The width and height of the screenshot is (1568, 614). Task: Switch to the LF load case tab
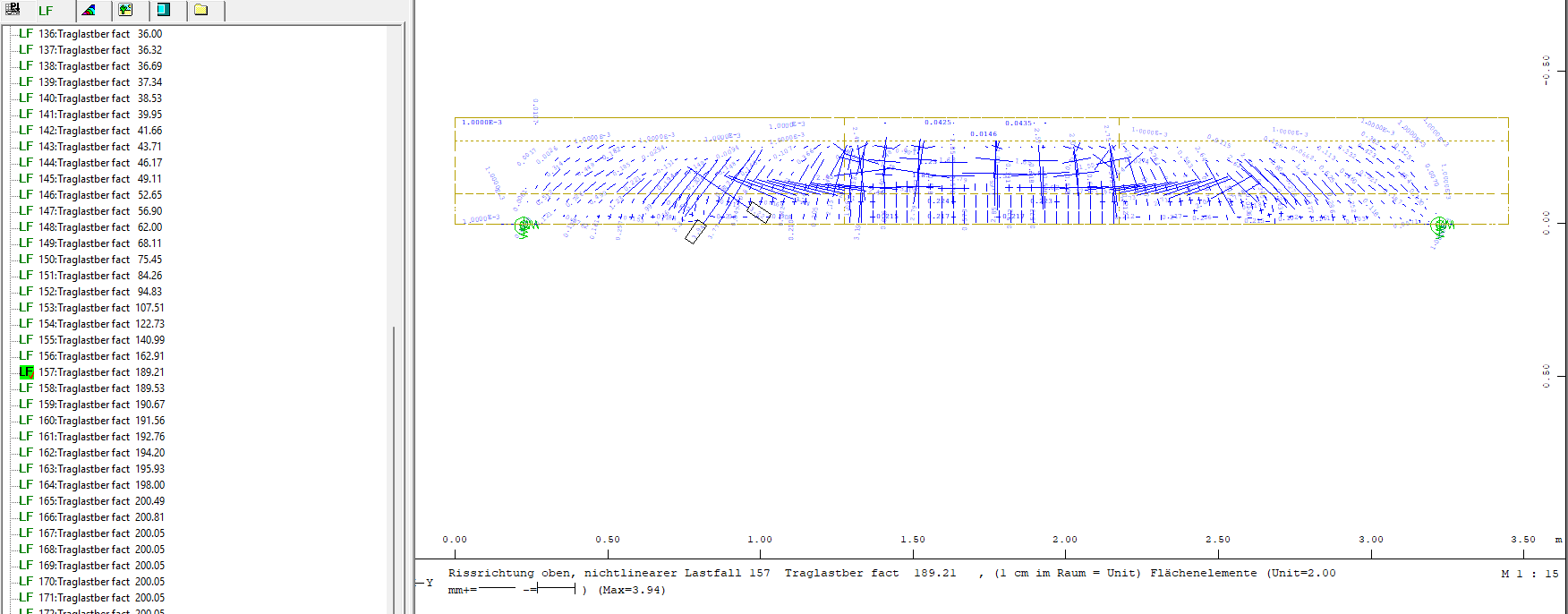(x=46, y=11)
